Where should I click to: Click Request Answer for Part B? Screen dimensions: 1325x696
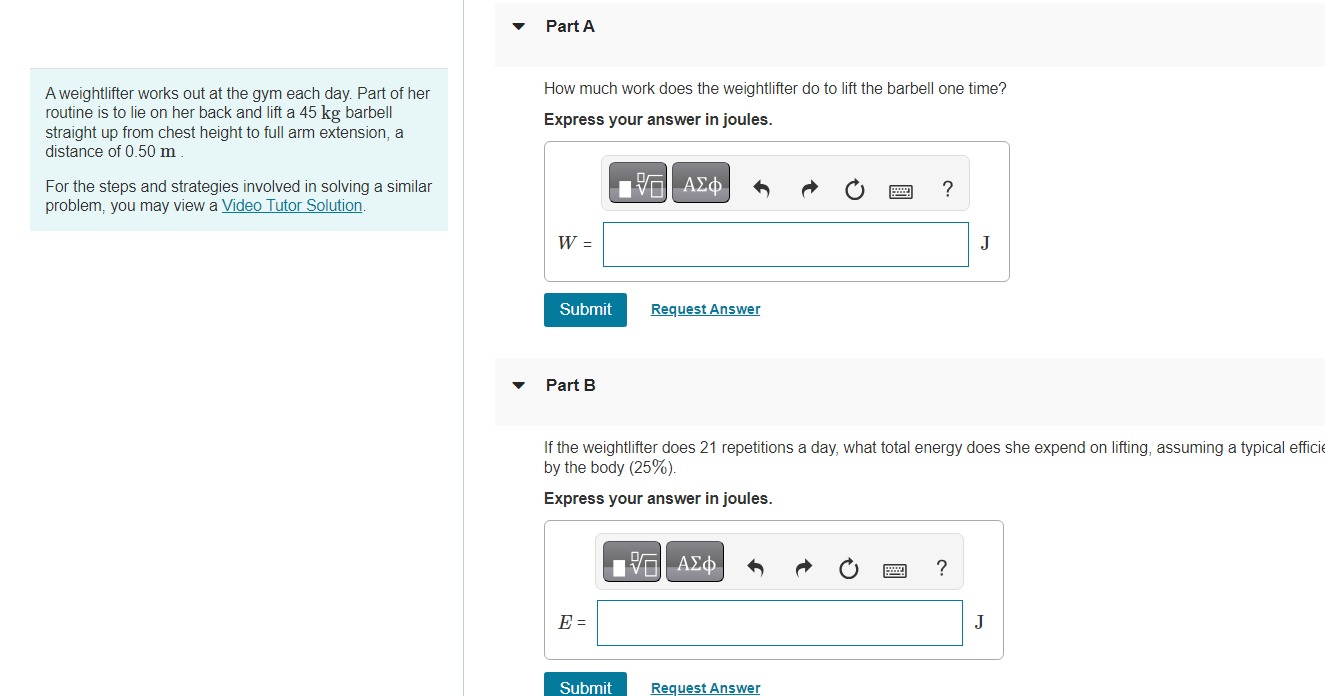tap(704, 687)
